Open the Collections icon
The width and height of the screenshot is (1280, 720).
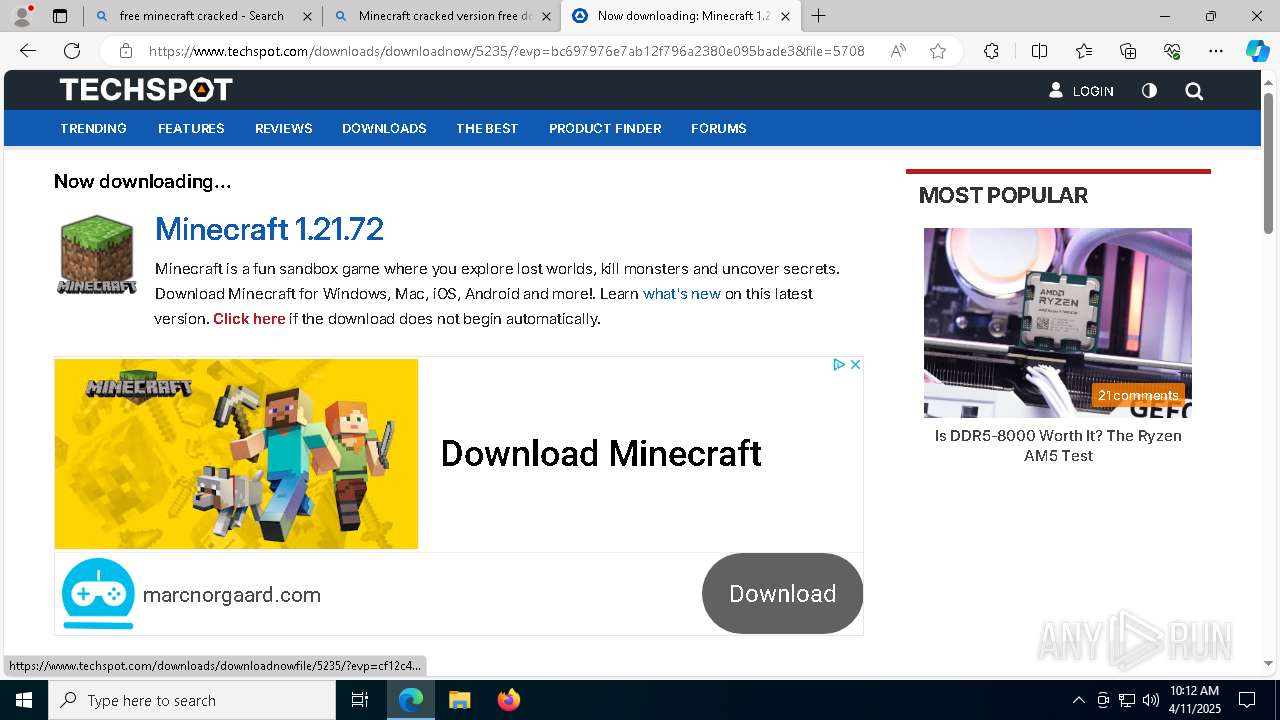pyautogui.click(x=1128, y=51)
